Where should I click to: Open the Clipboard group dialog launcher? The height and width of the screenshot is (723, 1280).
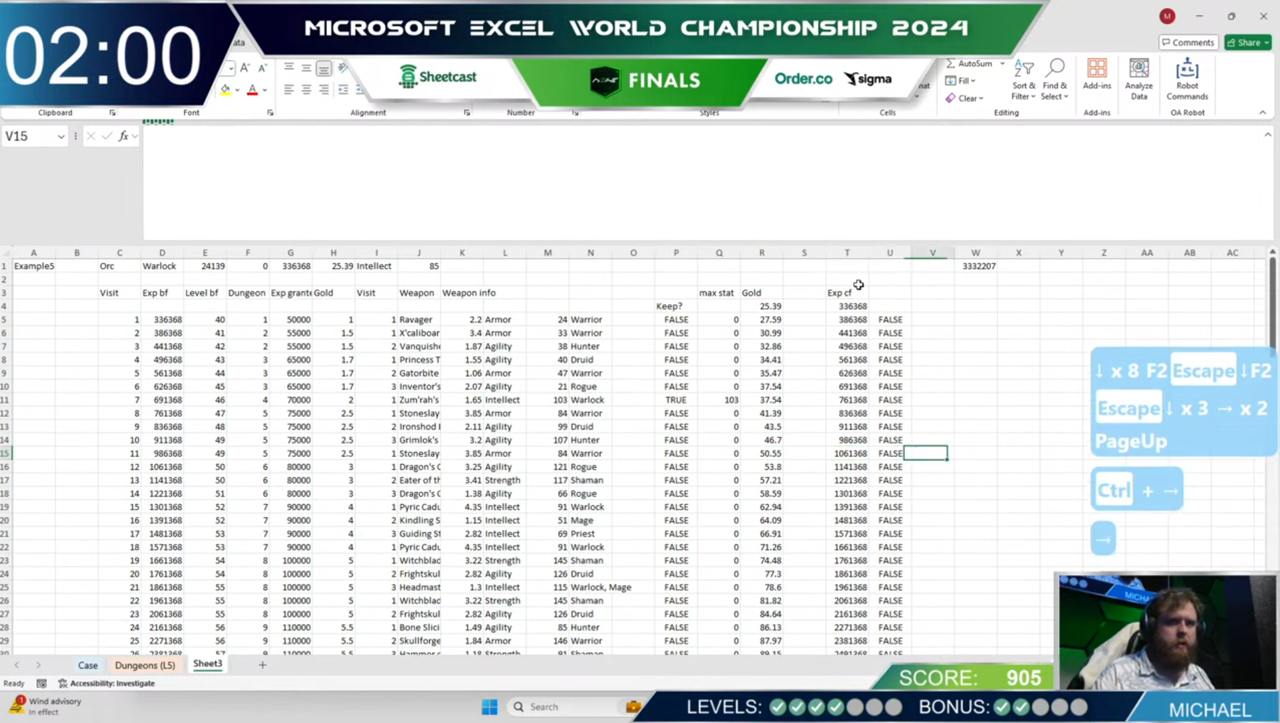pos(112,113)
